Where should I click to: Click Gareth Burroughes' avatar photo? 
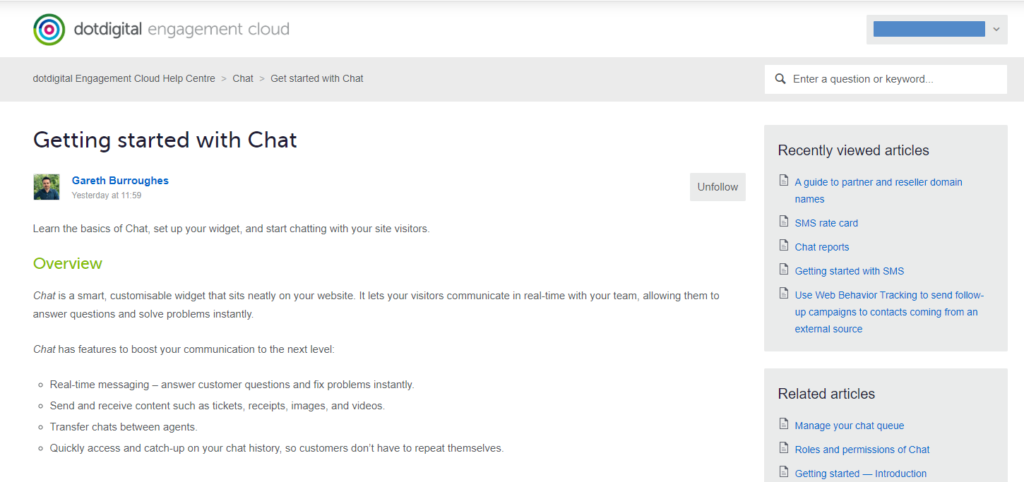pos(46,187)
